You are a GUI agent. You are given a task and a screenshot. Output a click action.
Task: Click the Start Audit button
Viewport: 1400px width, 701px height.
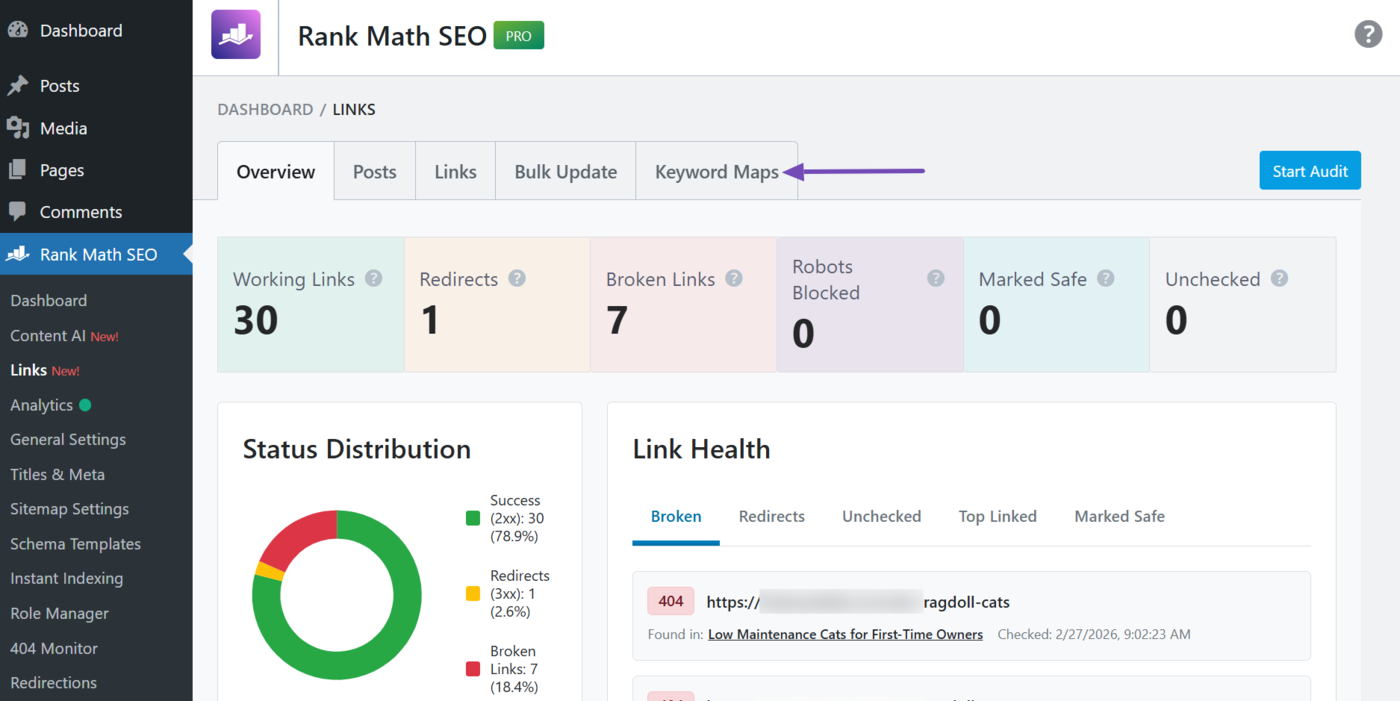[1309, 171]
